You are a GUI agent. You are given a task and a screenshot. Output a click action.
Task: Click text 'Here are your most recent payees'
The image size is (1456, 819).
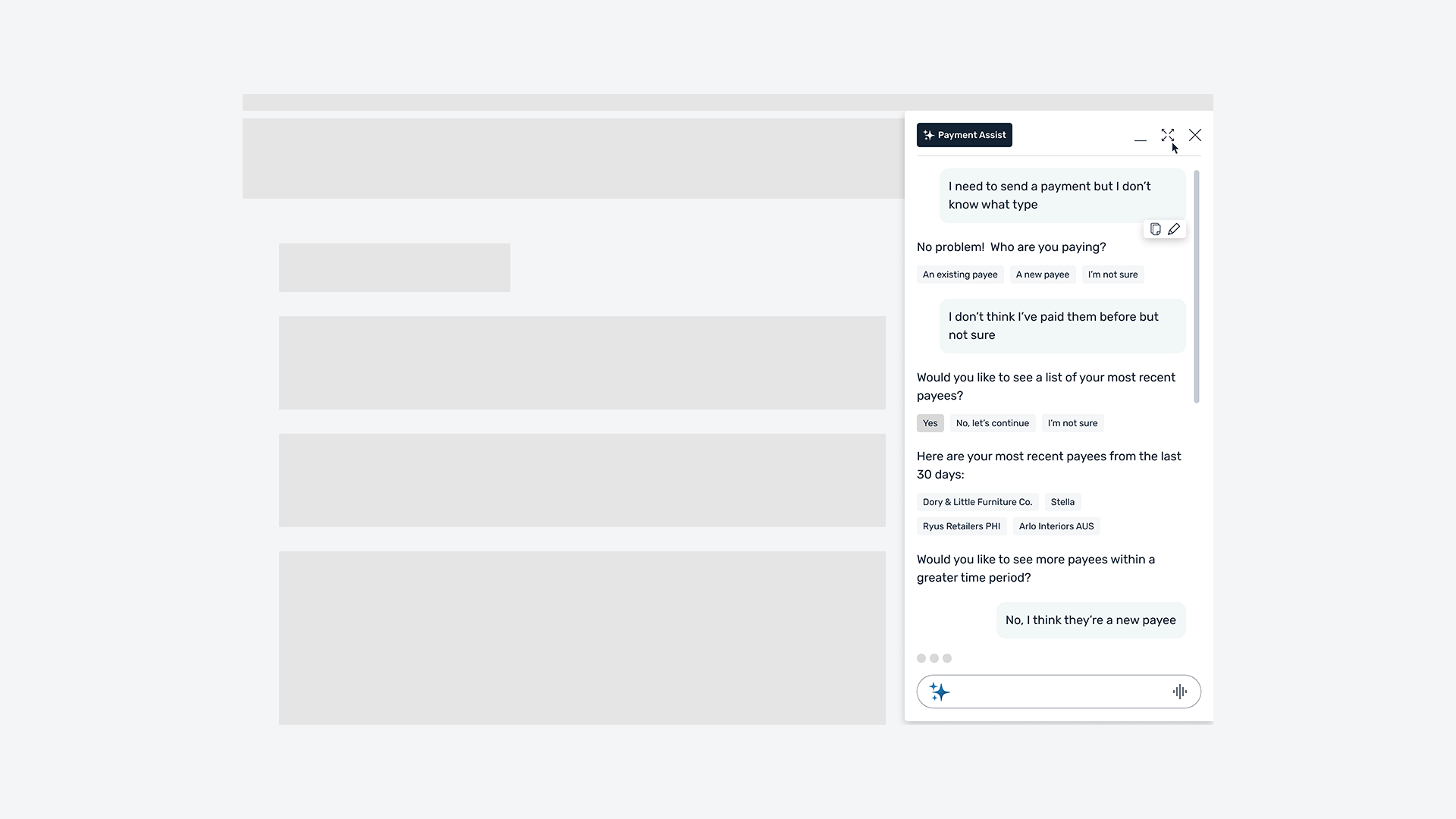click(x=1049, y=466)
